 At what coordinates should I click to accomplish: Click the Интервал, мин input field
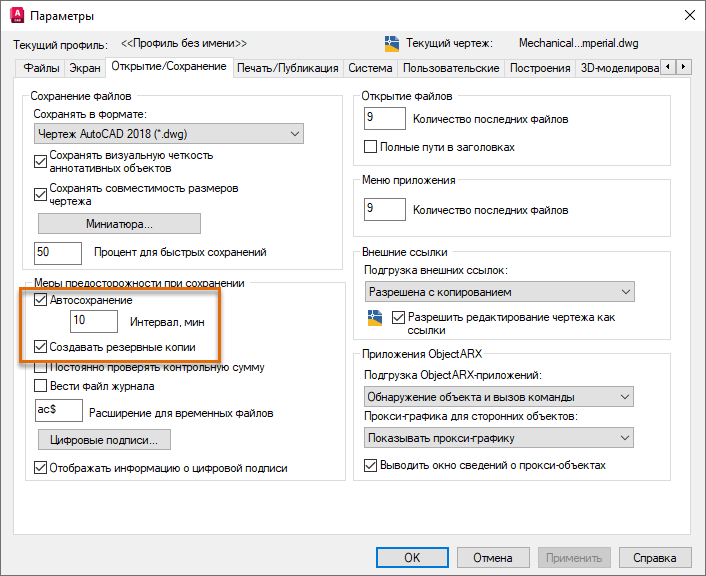coord(94,321)
